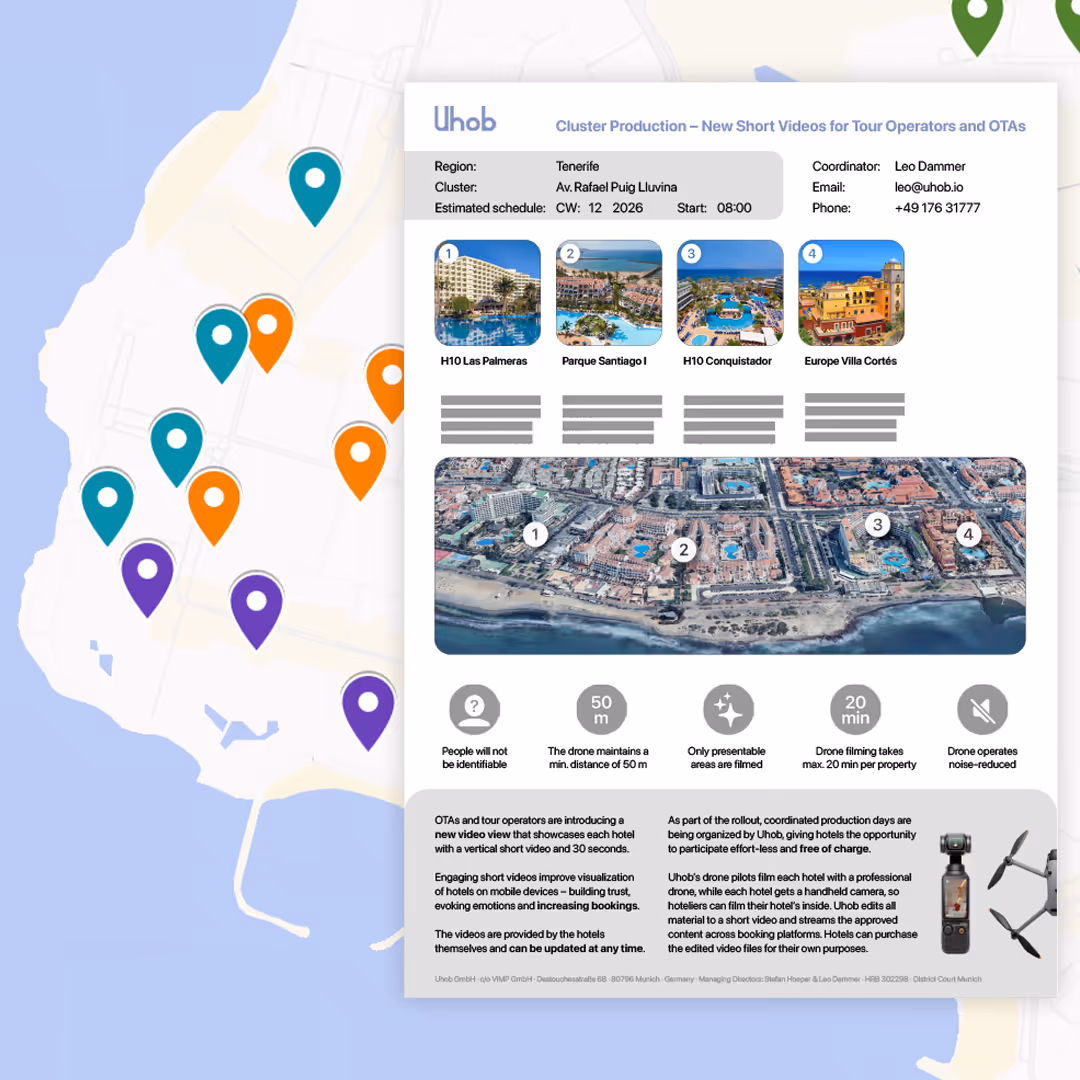Screen dimensions: 1080x1080
Task: Click the start time 08:00
Action: (734, 208)
